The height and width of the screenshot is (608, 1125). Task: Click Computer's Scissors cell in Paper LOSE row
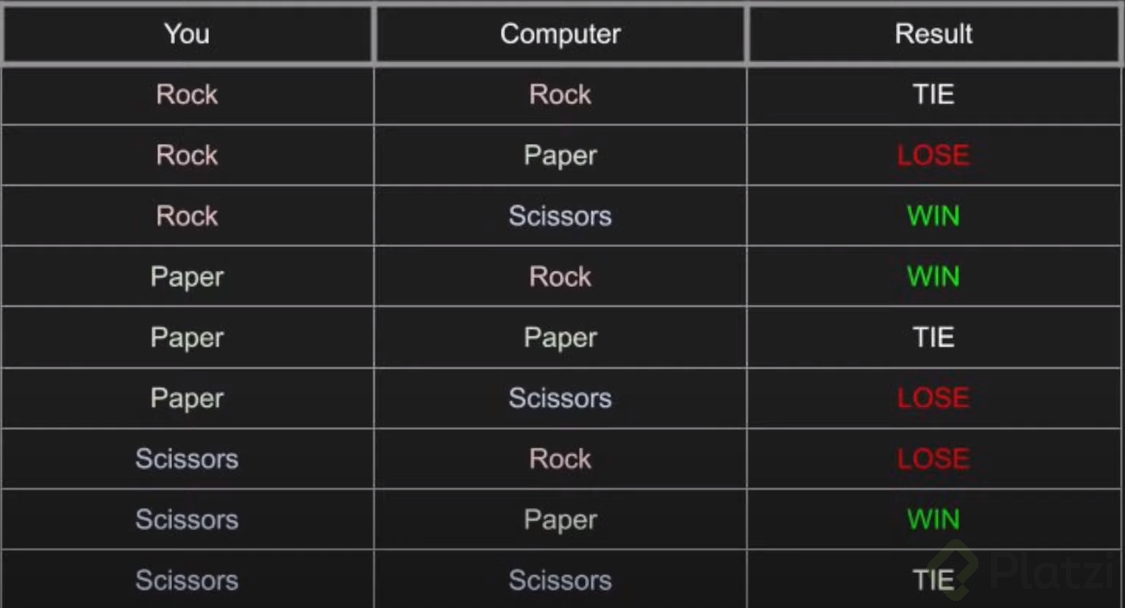560,398
